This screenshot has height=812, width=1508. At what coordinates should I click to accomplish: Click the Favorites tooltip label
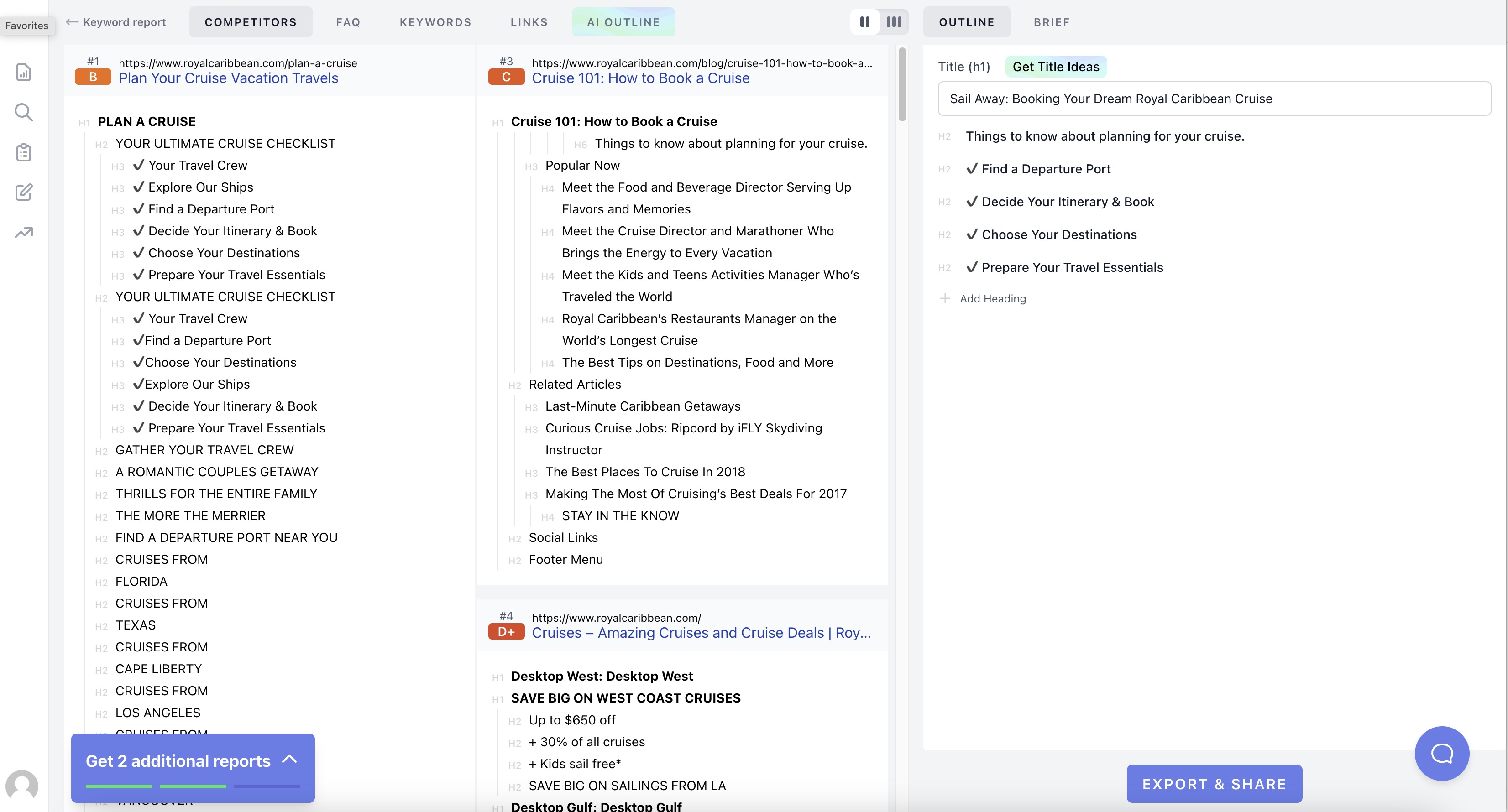27,26
